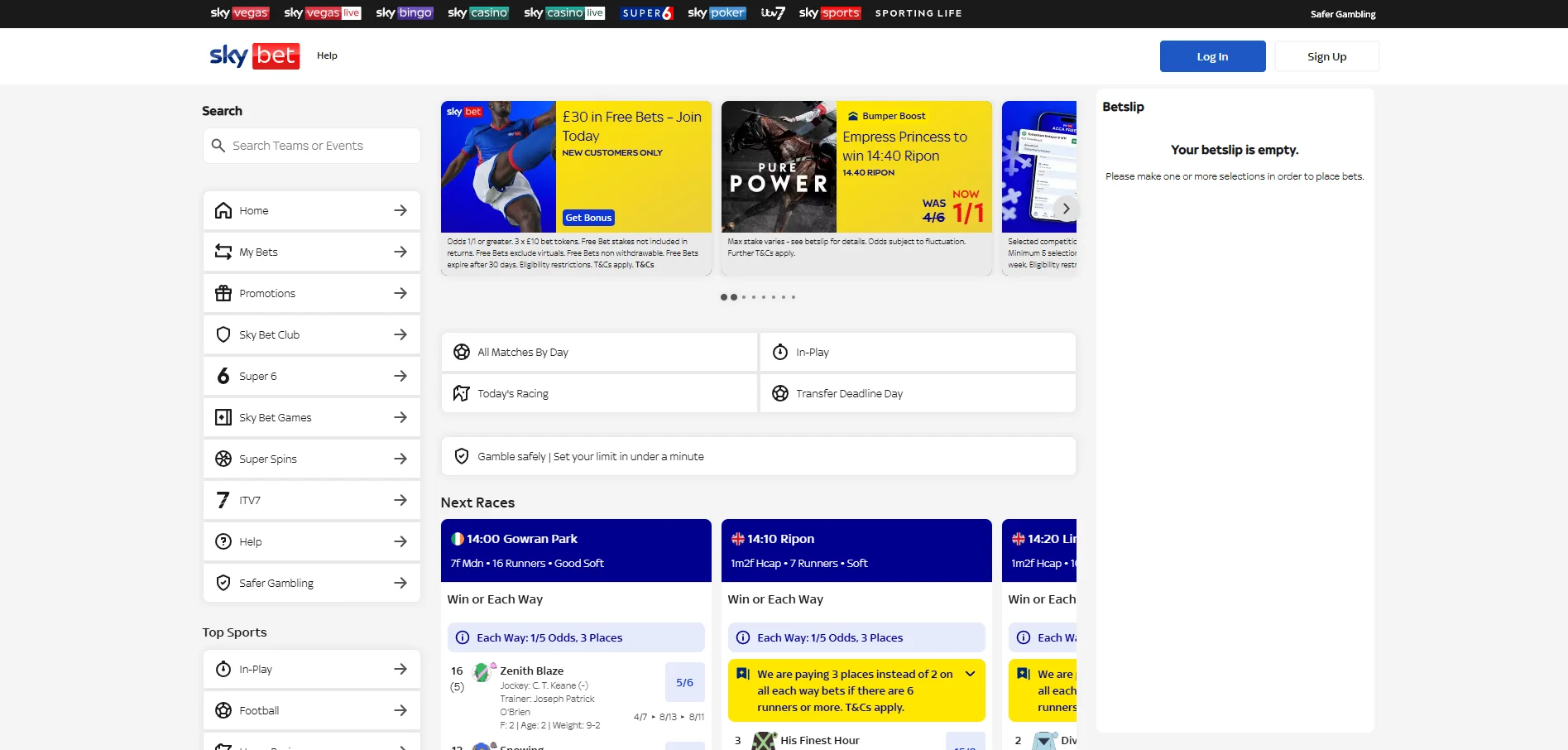The image size is (1568, 750).
Task: Open My Bets in sidebar menu
Action: point(312,252)
